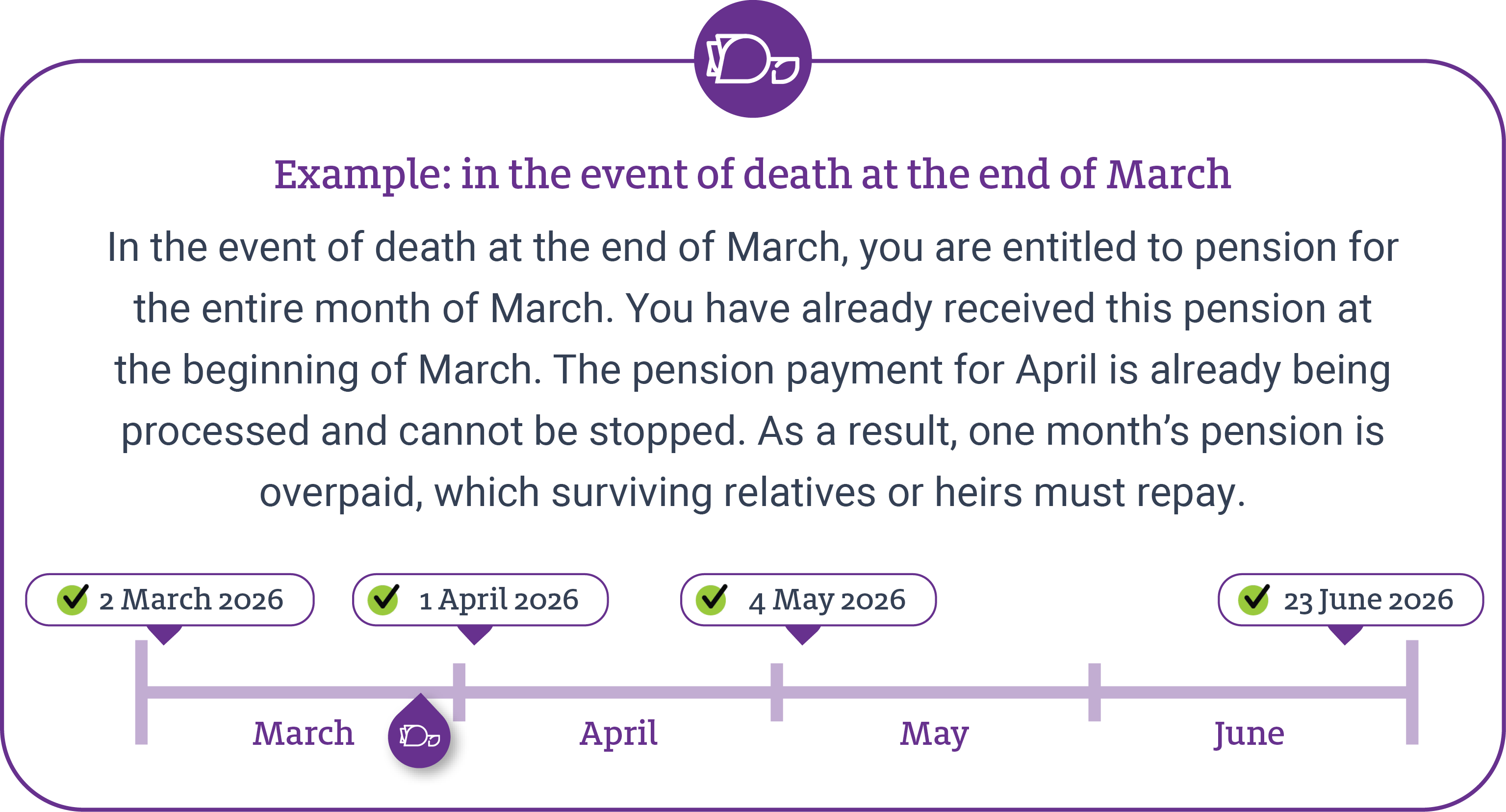Select the April label under the timeline

[618, 733]
